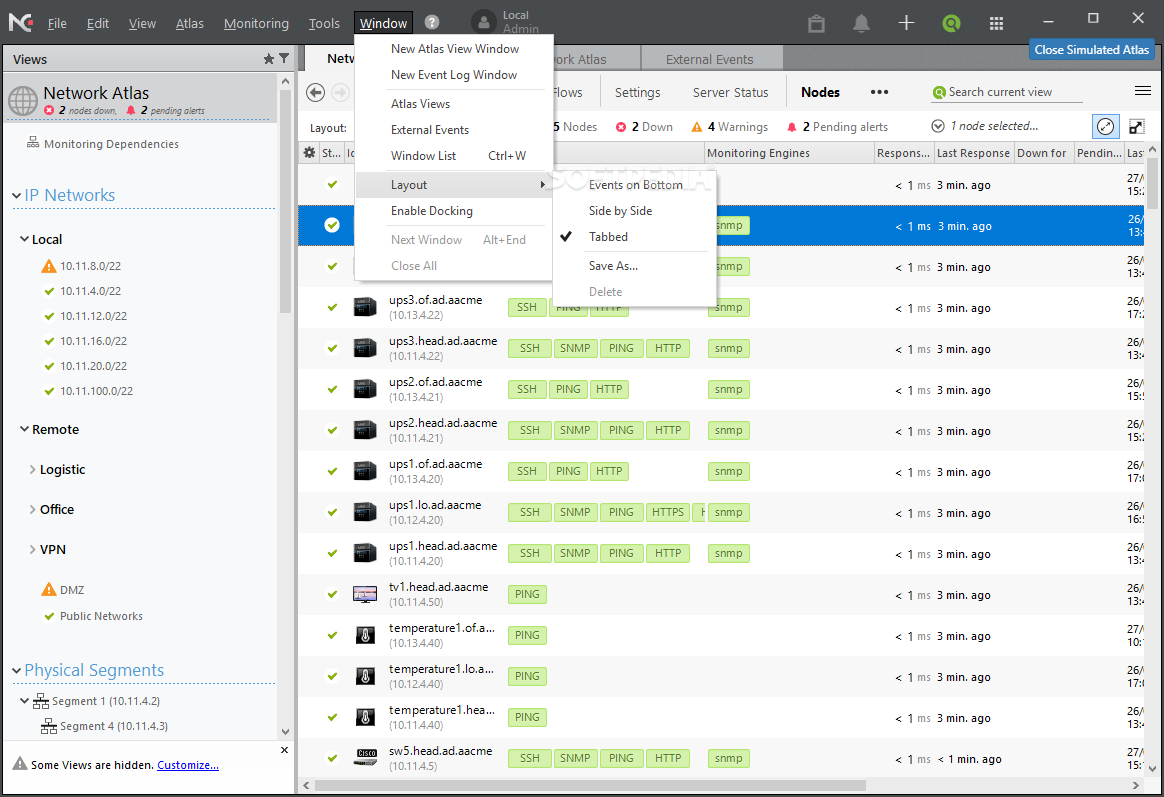Dismiss the hidden views notice with X
Screen dimensions: 1164x797
284,750
